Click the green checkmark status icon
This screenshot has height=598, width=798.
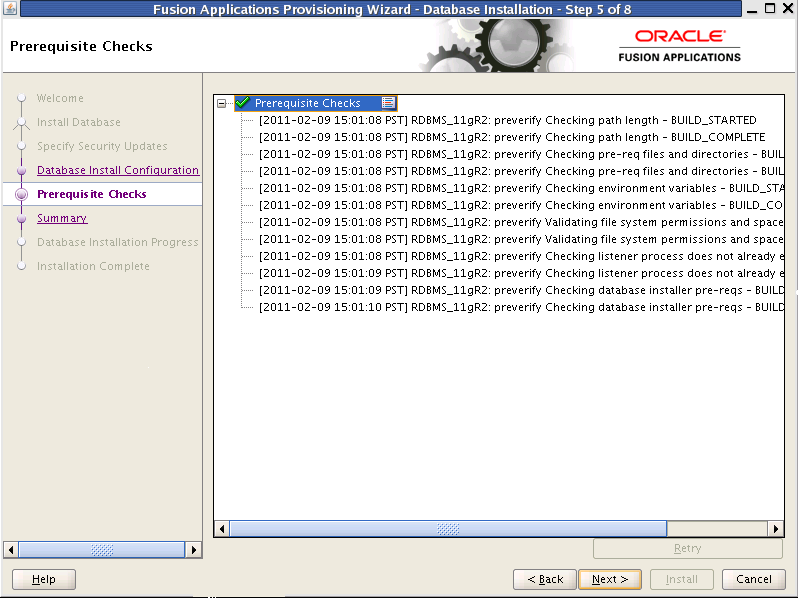[x=243, y=103]
